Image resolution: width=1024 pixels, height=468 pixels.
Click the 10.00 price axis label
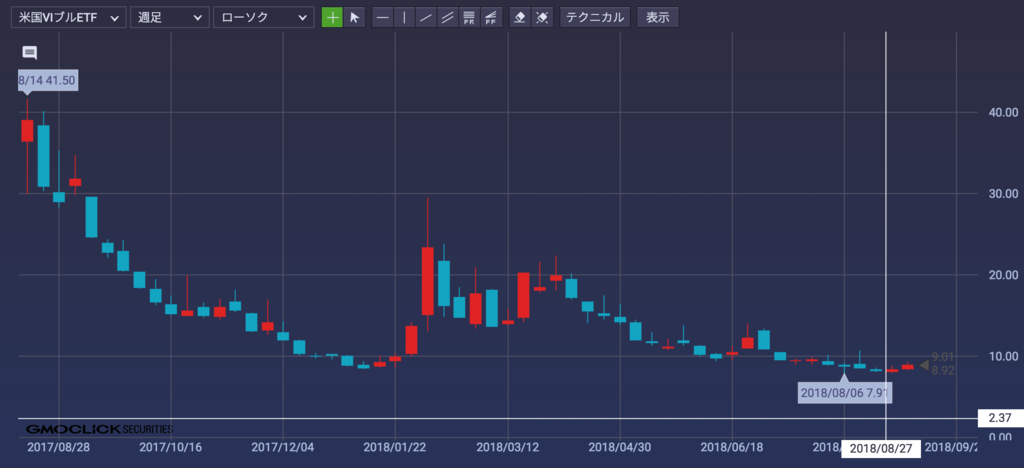coord(1003,356)
